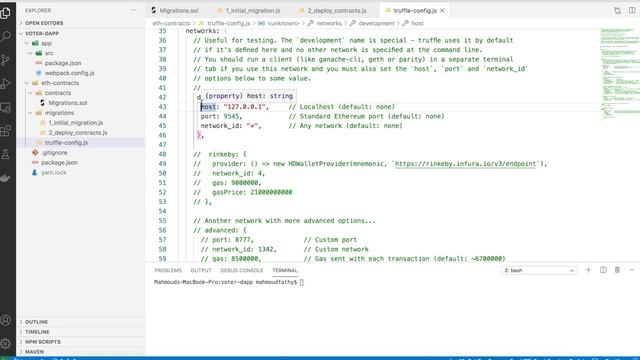
Task: Open Explorer more actions ellipsis
Action: [x=134, y=10]
